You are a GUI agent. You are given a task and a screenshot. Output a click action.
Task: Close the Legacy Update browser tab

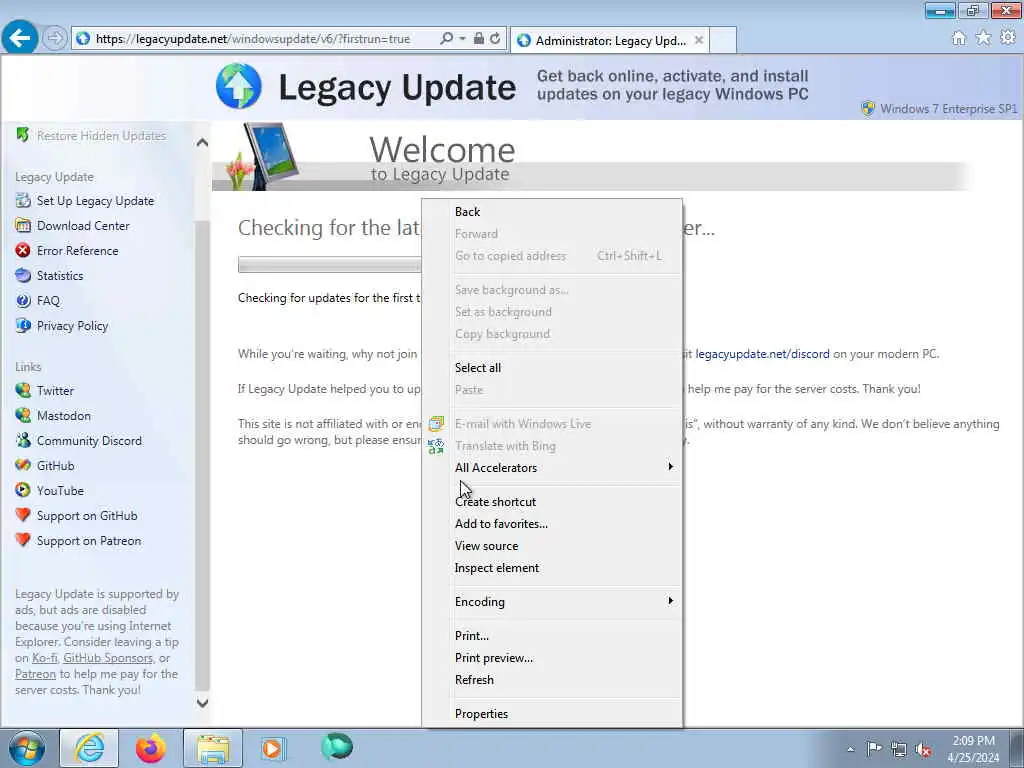coord(699,40)
